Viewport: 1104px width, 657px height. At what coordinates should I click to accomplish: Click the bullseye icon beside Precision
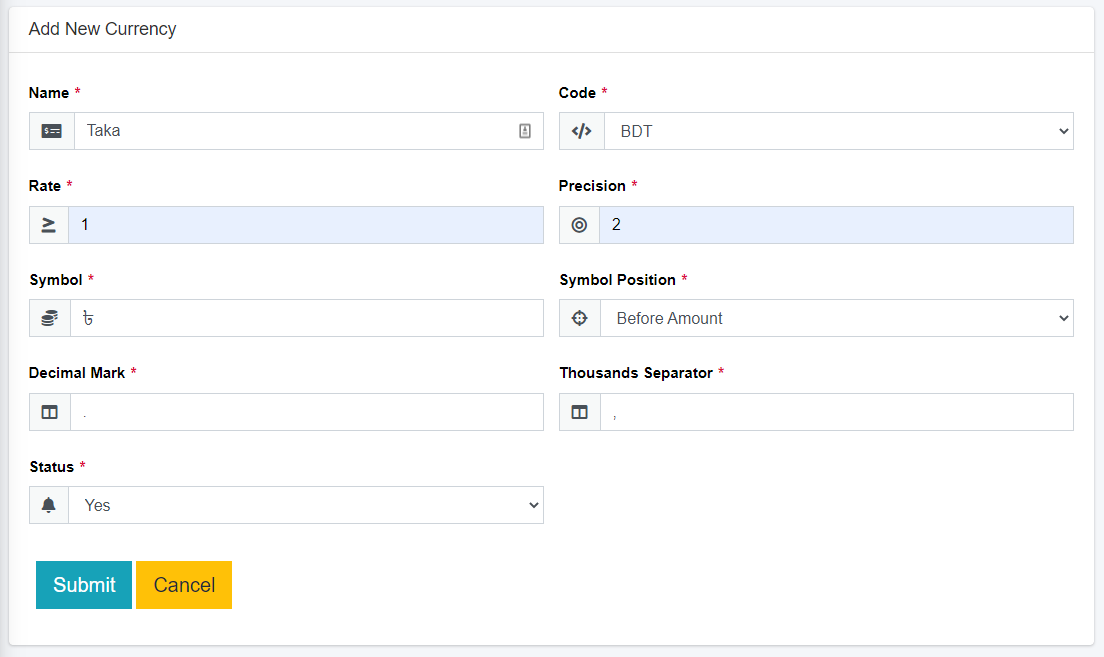click(x=579, y=225)
